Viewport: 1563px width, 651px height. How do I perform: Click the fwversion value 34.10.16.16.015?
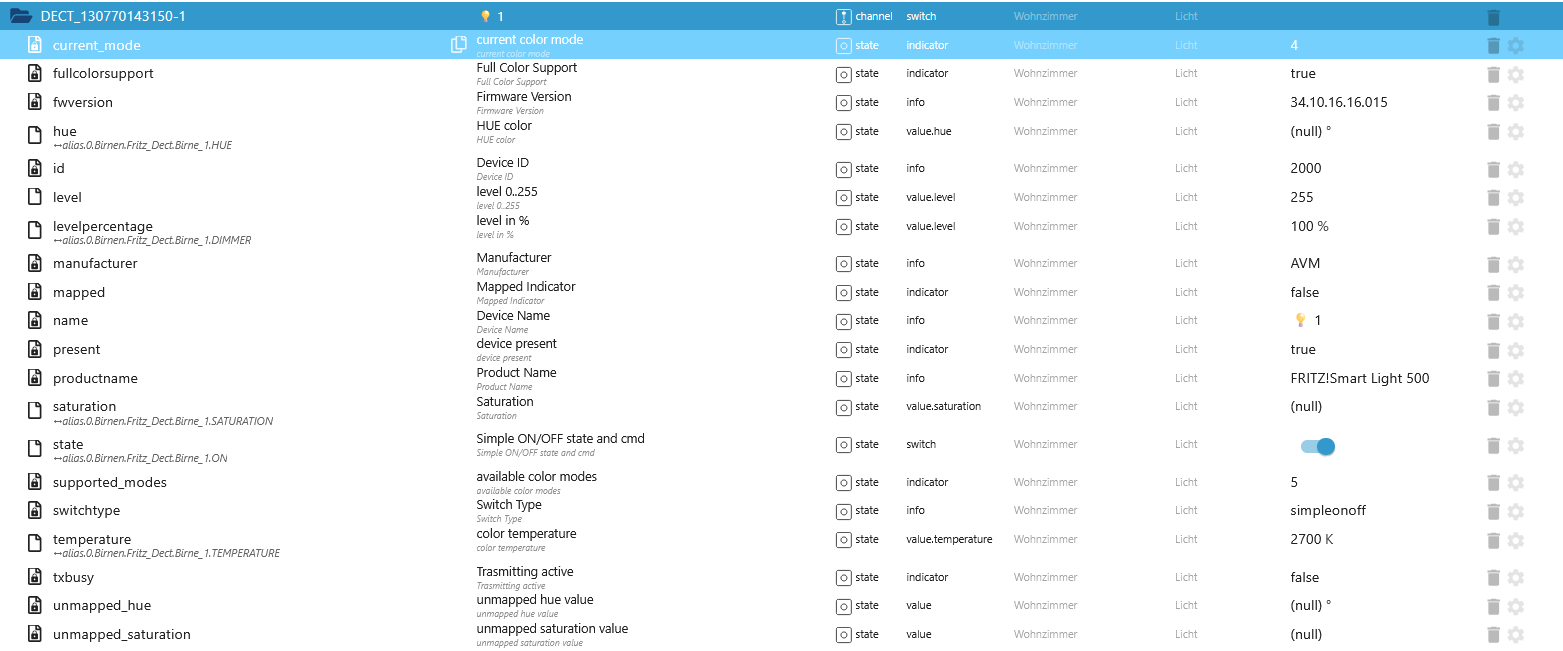click(x=1339, y=102)
